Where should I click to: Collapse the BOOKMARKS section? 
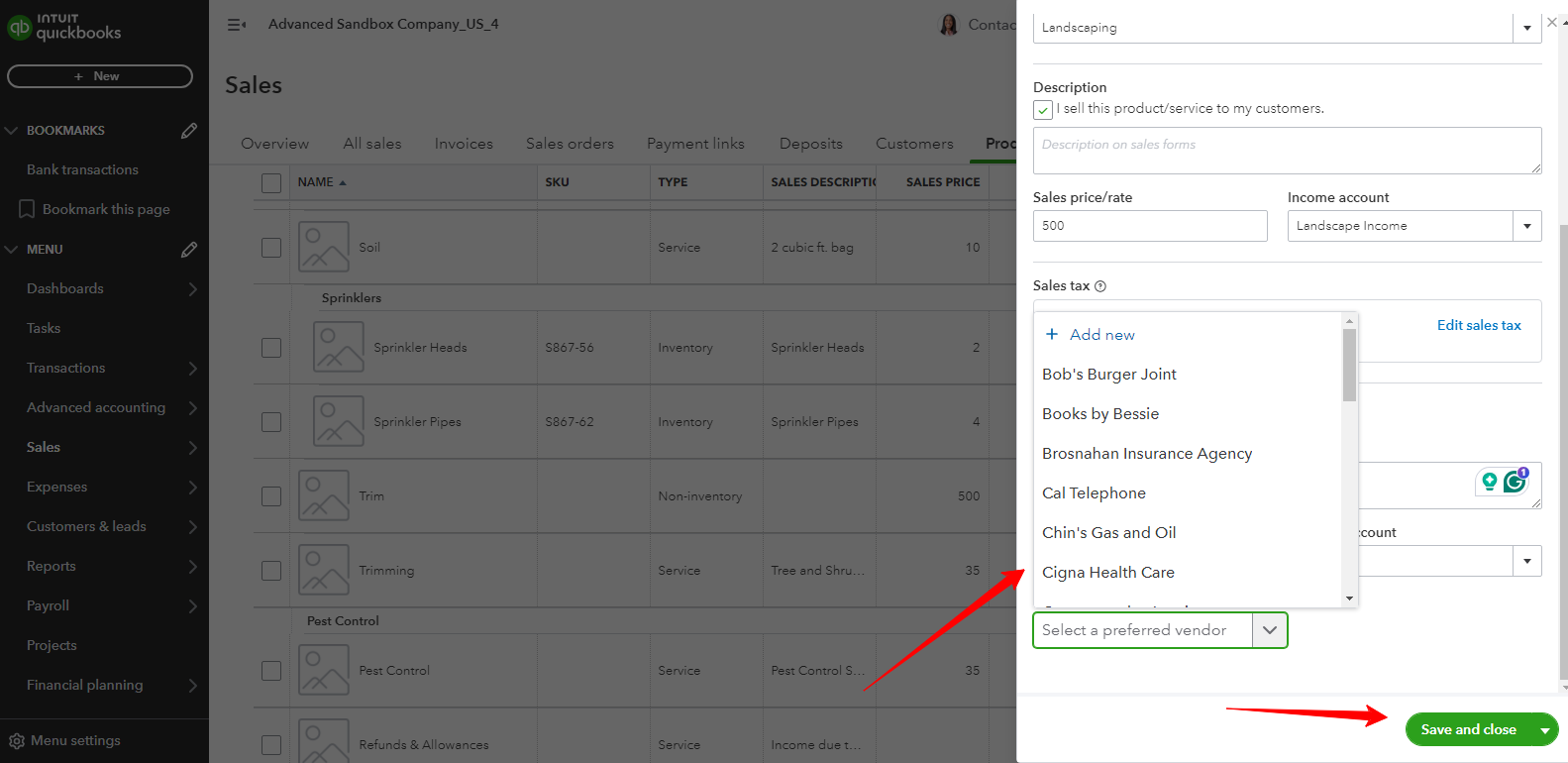pos(12,131)
